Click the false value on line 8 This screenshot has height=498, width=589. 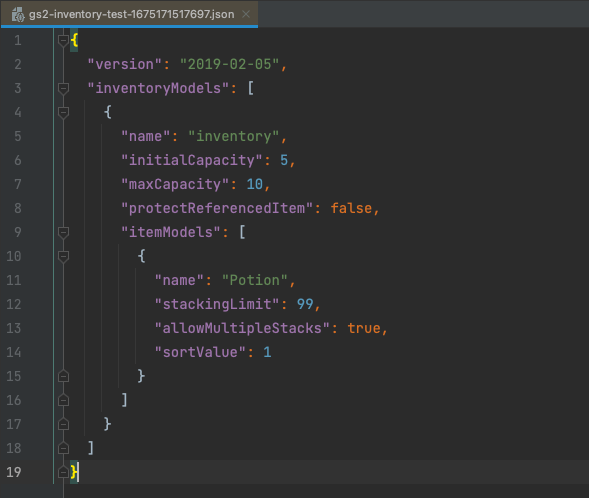351,208
